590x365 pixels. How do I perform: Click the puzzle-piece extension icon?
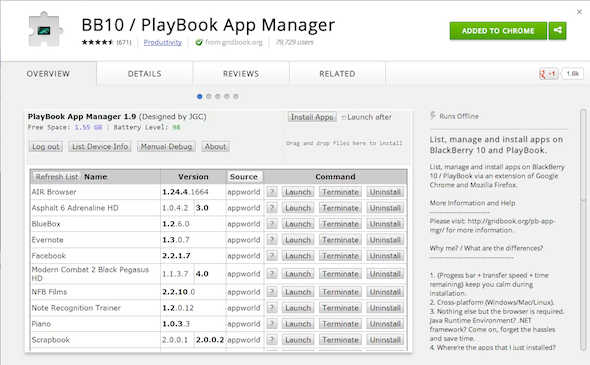tap(45, 30)
